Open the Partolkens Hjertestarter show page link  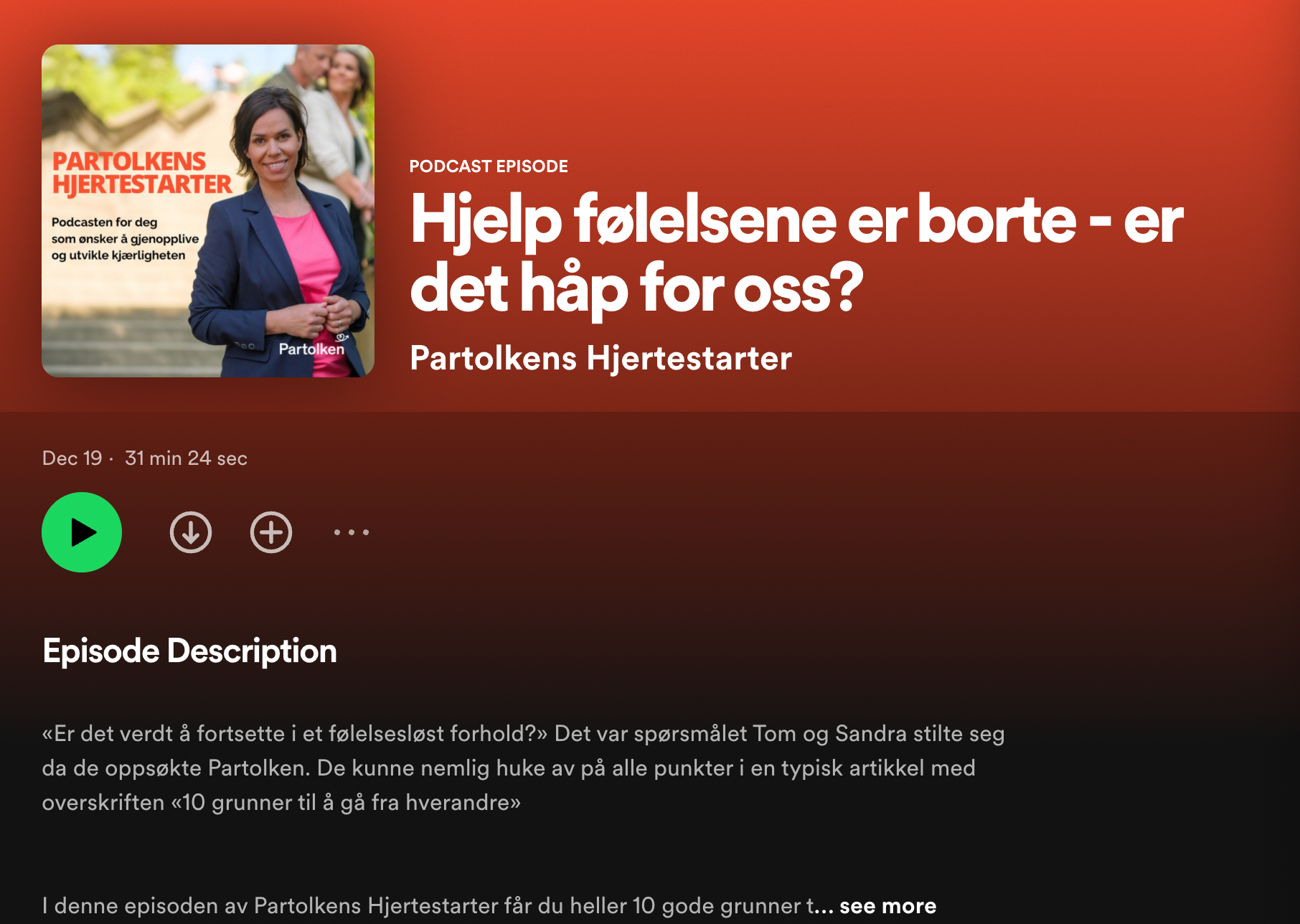(x=600, y=358)
